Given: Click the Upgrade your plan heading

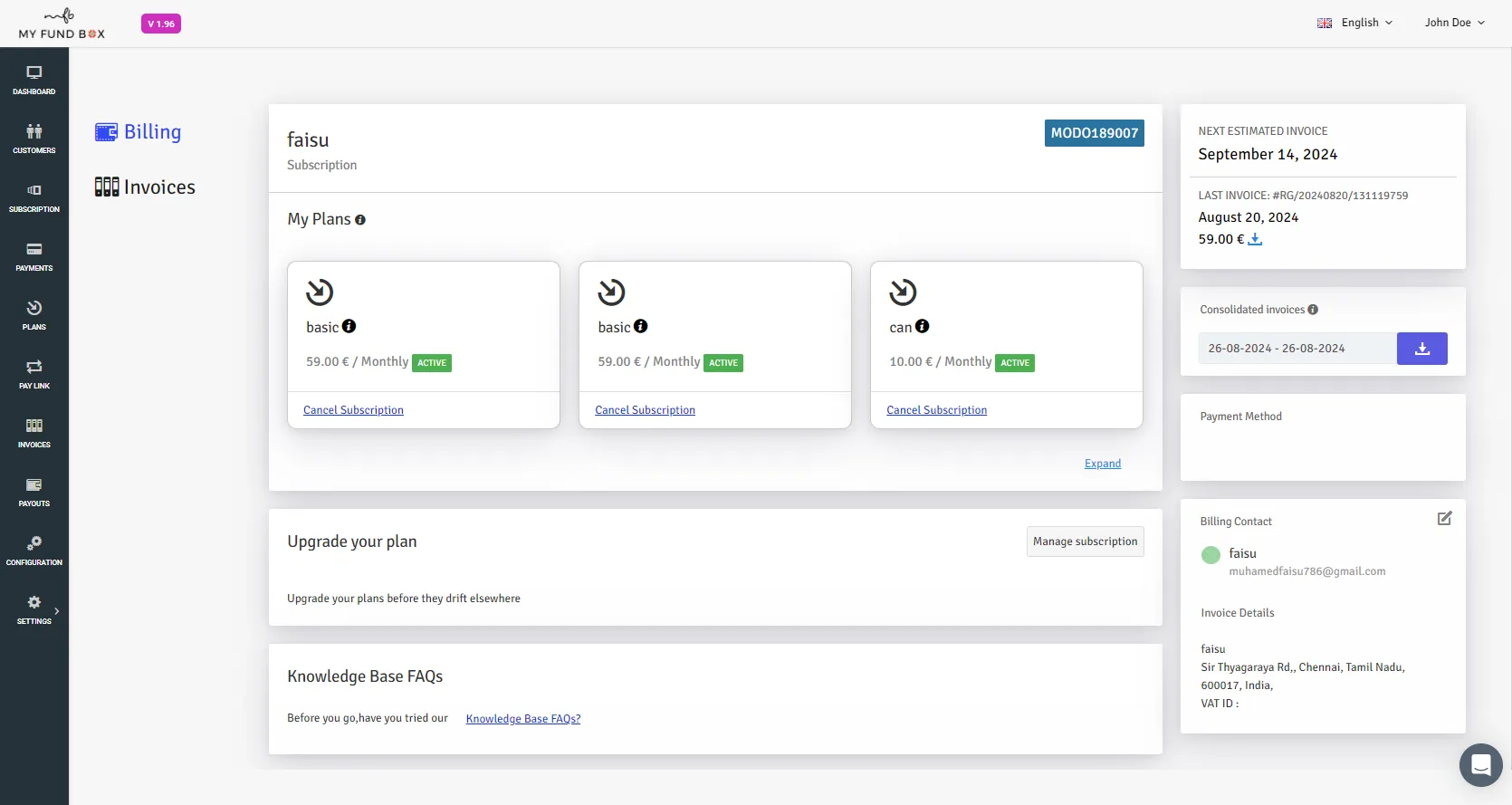Looking at the screenshot, I should coord(352,541).
